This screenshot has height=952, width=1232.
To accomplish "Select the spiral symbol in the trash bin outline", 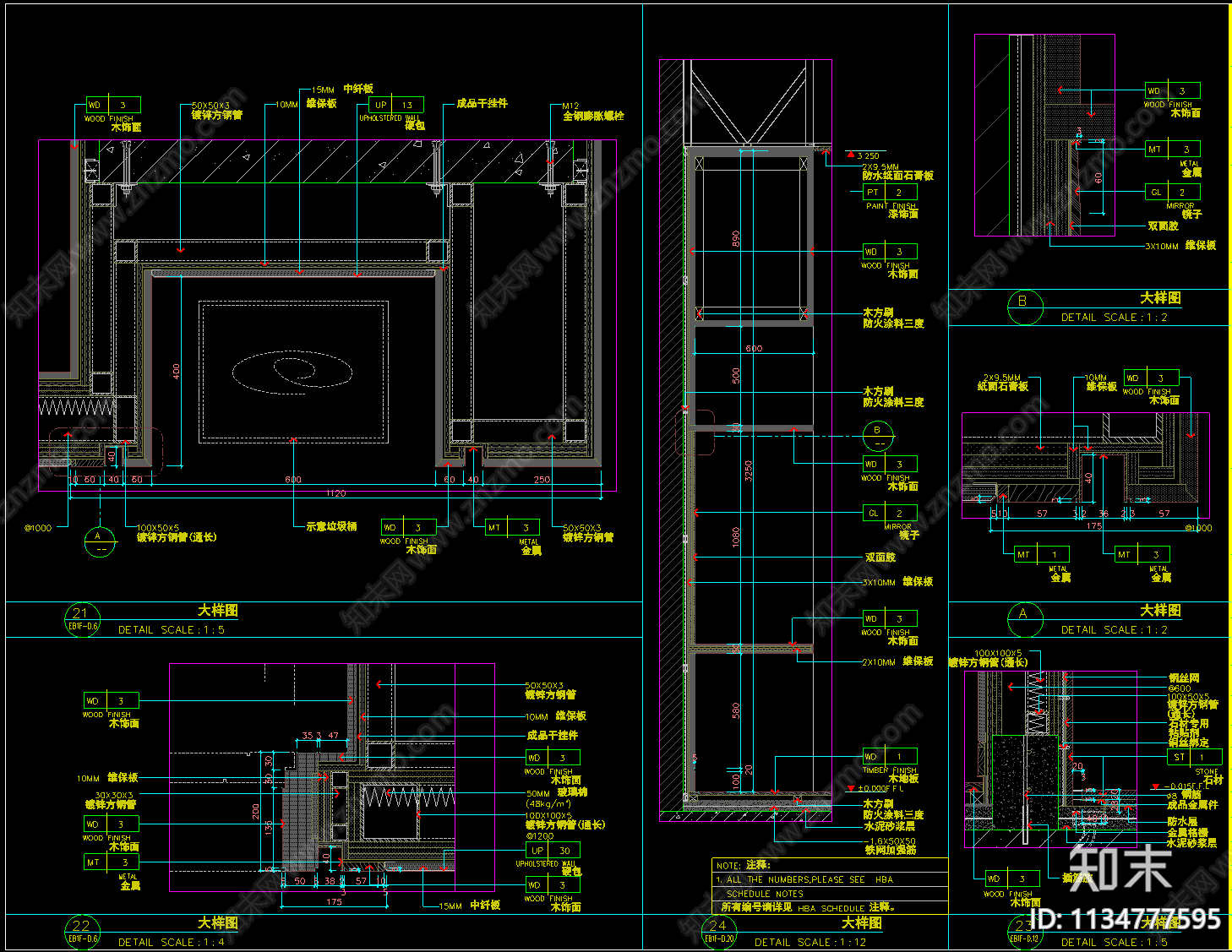I will (x=292, y=372).
